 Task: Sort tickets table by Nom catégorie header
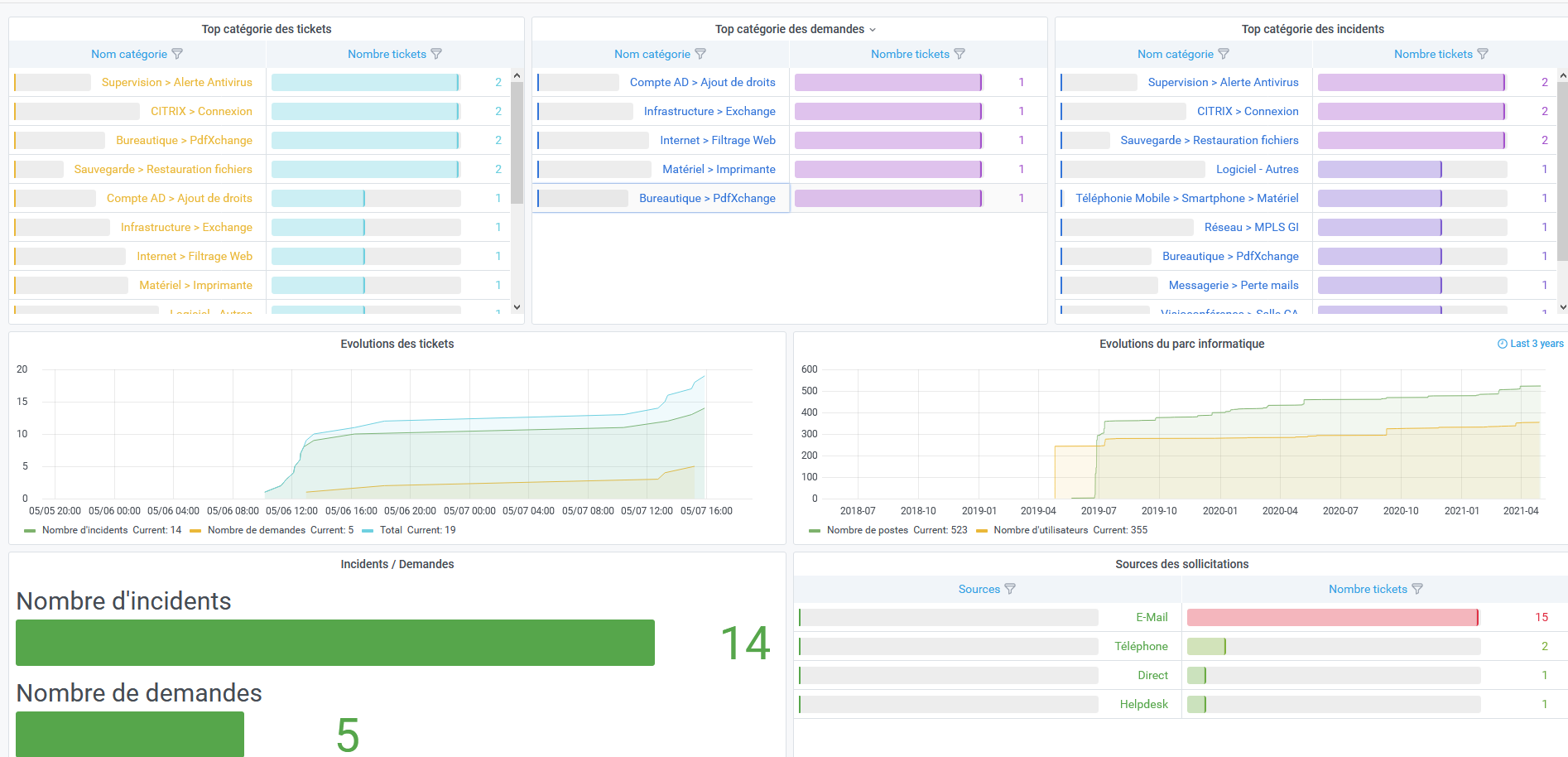[129, 54]
